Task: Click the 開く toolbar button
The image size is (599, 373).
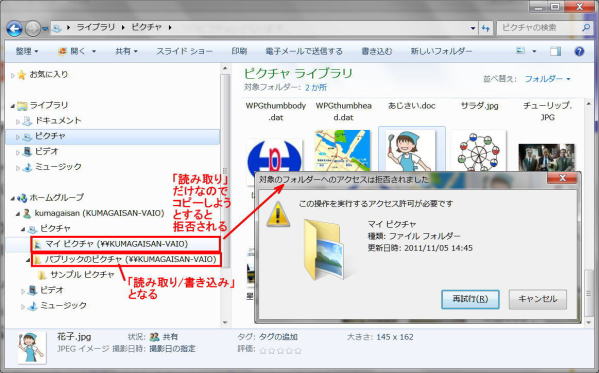Action: 73,51
